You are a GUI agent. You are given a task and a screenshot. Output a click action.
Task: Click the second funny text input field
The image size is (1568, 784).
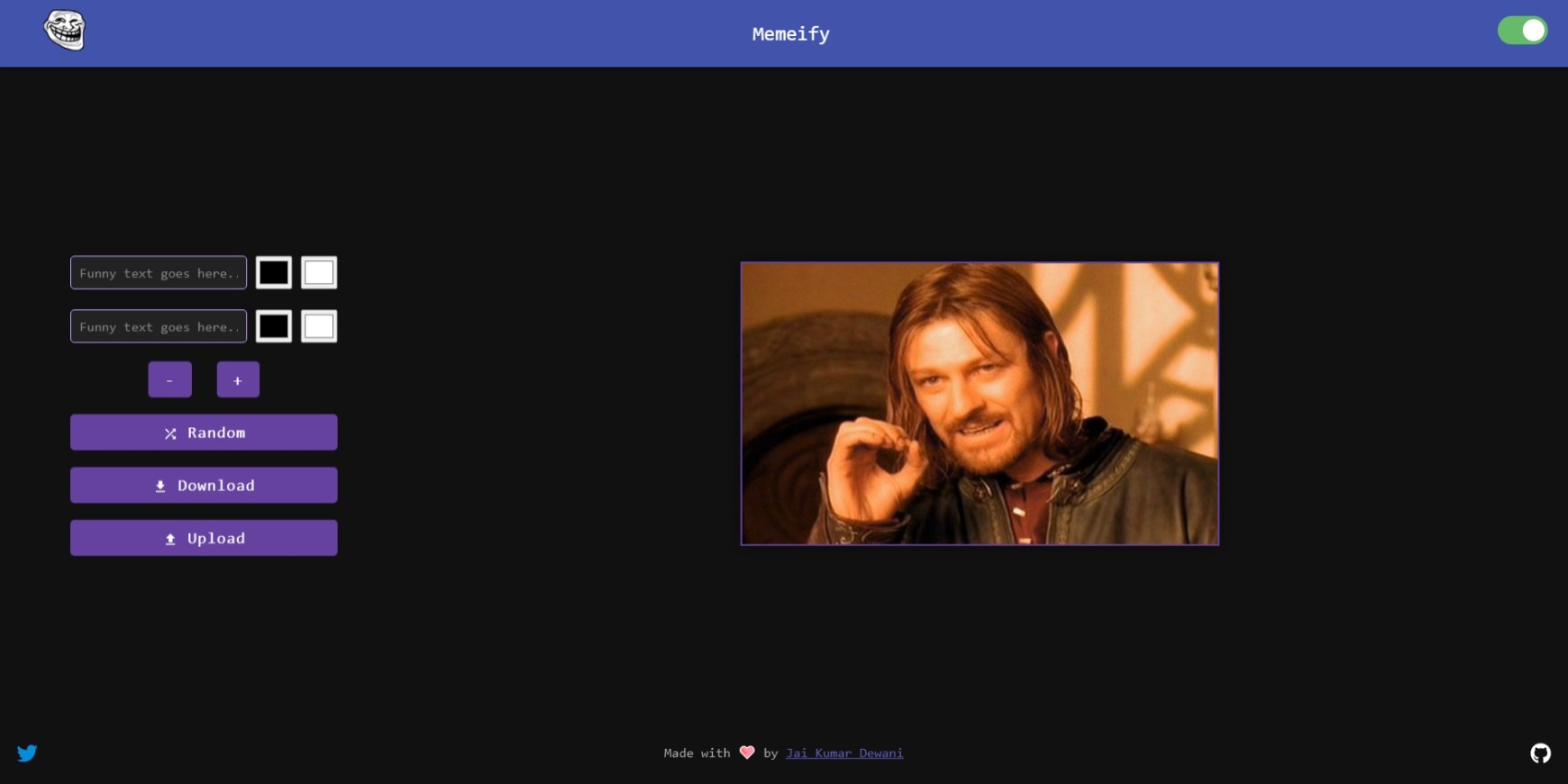point(159,326)
